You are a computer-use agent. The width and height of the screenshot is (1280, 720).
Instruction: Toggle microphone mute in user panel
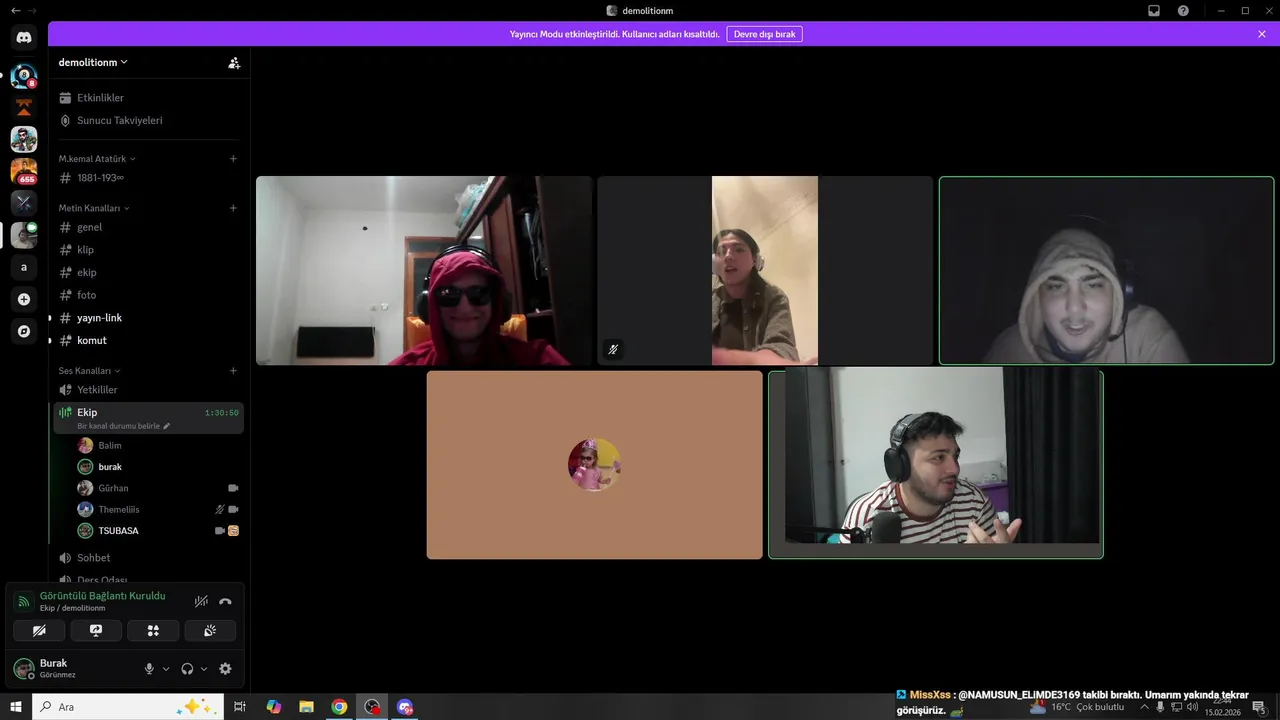(149, 669)
